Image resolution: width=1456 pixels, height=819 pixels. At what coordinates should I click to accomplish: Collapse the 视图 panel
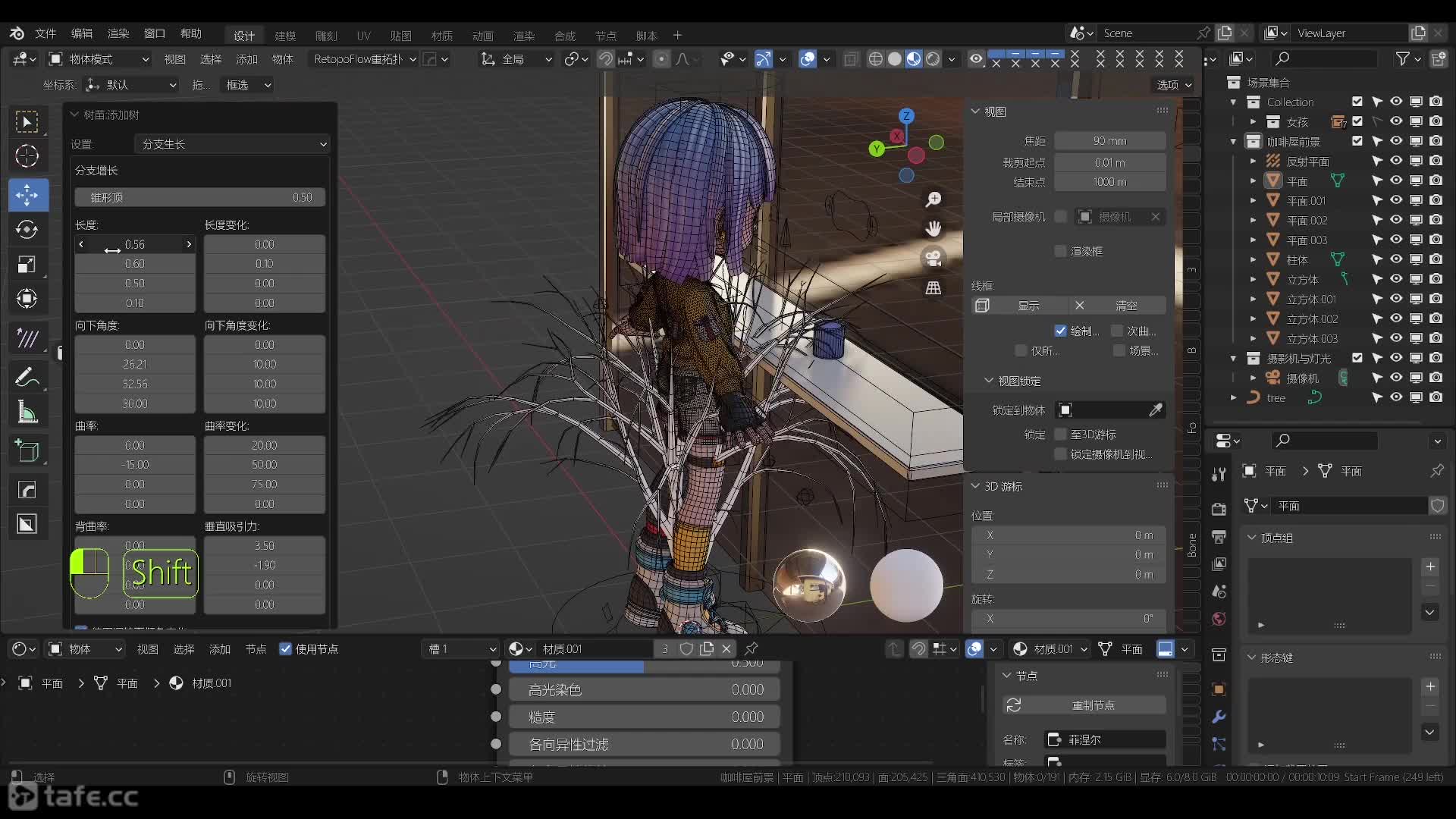pos(976,111)
